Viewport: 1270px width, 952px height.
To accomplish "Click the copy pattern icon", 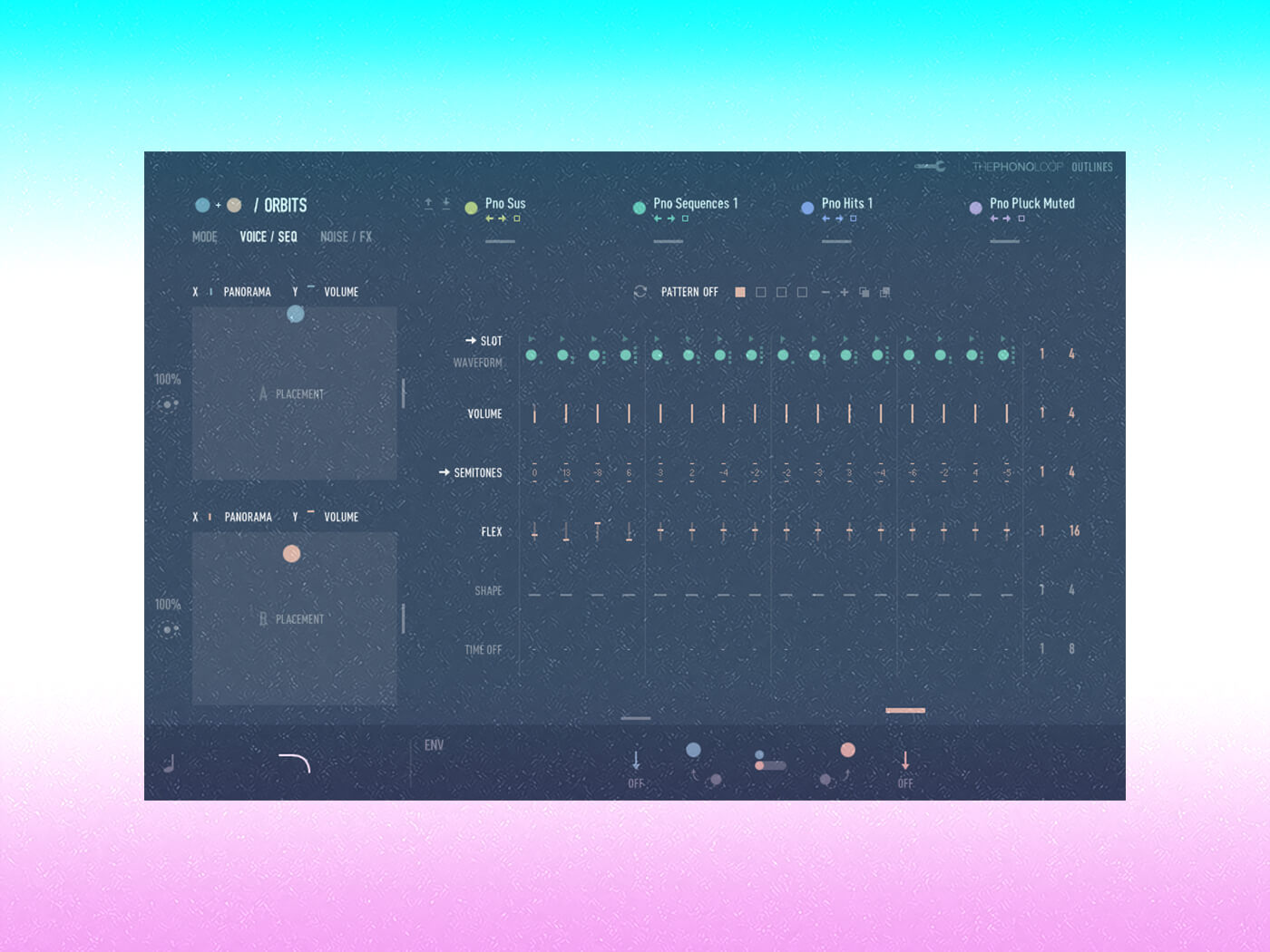I will [x=865, y=292].
